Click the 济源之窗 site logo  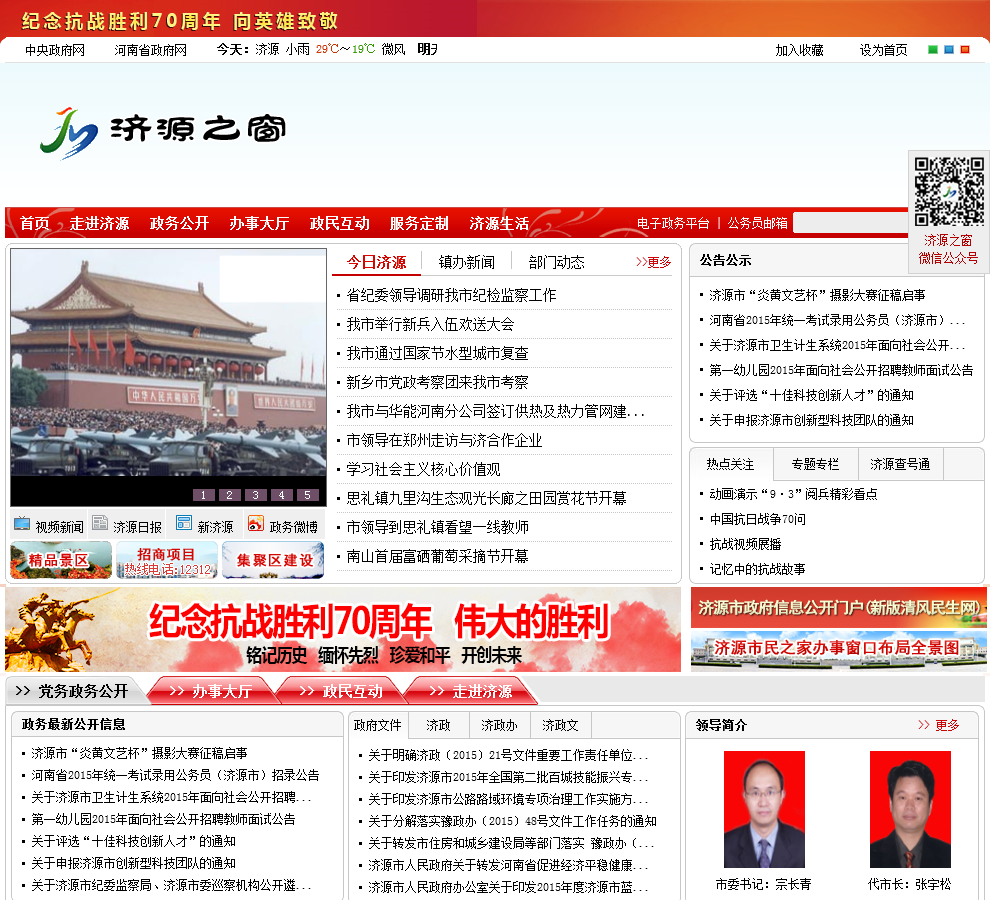[x=163, y=130]
